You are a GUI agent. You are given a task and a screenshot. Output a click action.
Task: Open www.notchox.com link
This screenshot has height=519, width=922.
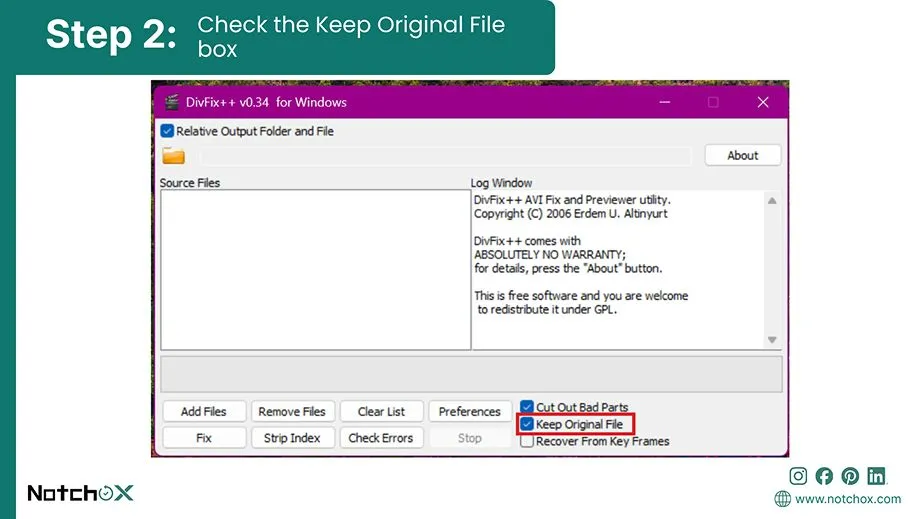[x=847, y=498]
